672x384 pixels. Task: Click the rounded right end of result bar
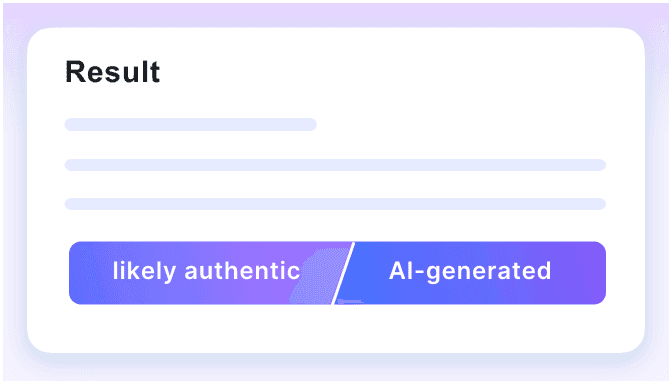596,273
